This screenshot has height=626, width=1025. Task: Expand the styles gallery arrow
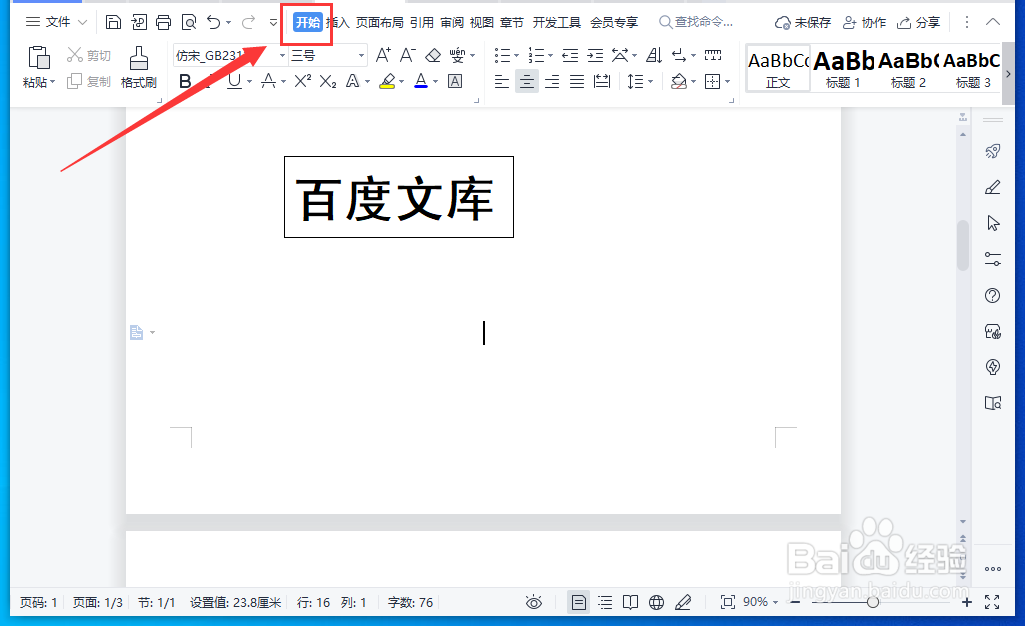(1008, 74)
